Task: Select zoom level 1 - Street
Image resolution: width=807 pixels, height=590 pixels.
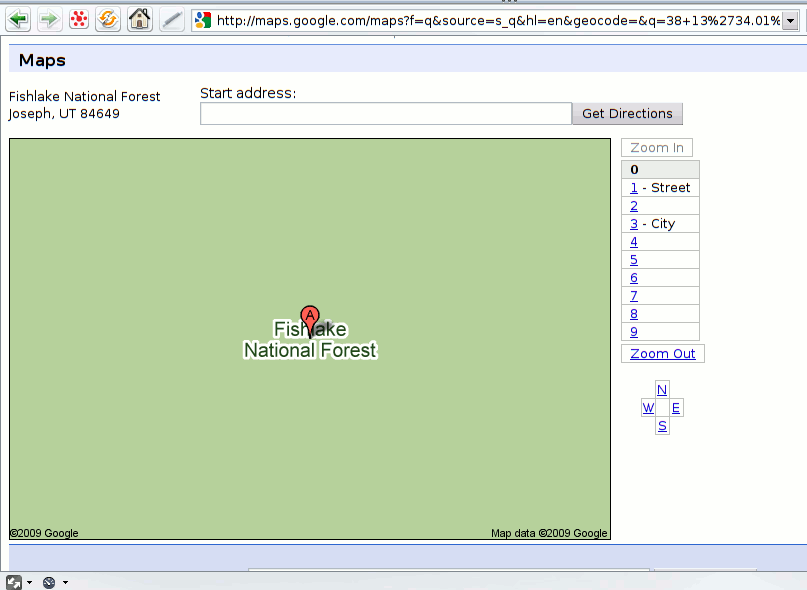Action: (634, 188)
